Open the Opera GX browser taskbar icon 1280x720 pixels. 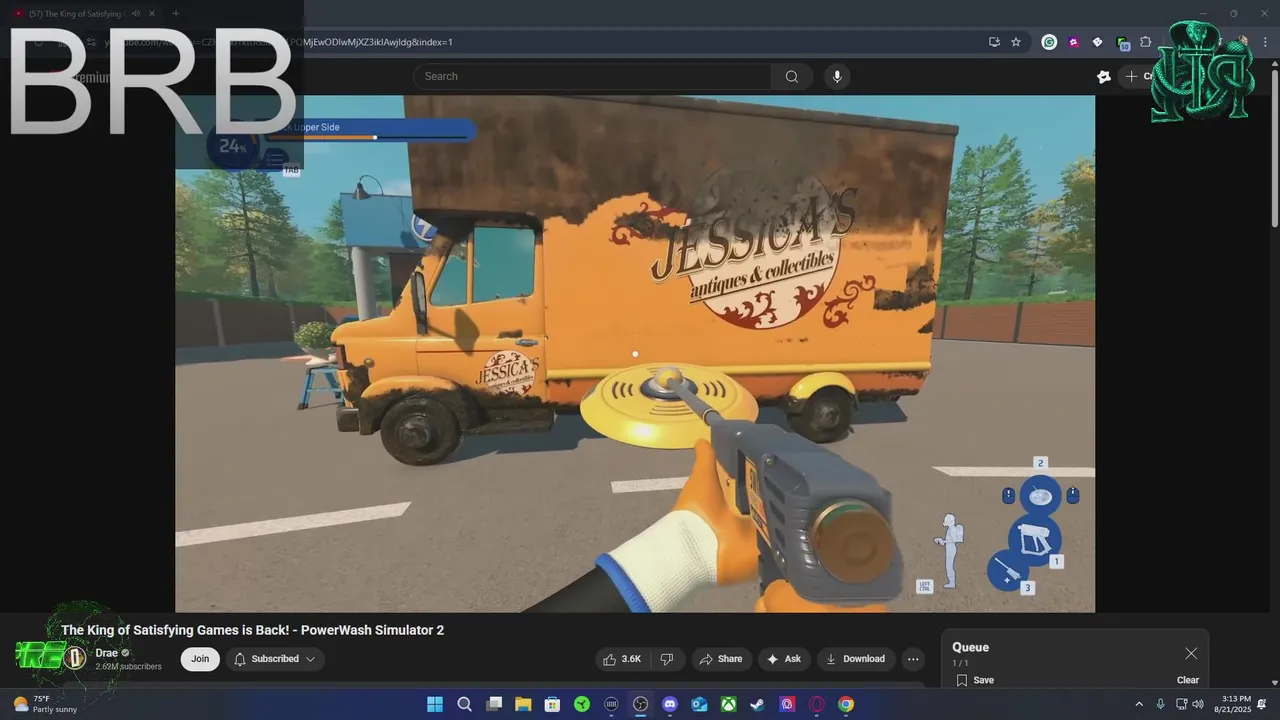[x=816, y=704]
